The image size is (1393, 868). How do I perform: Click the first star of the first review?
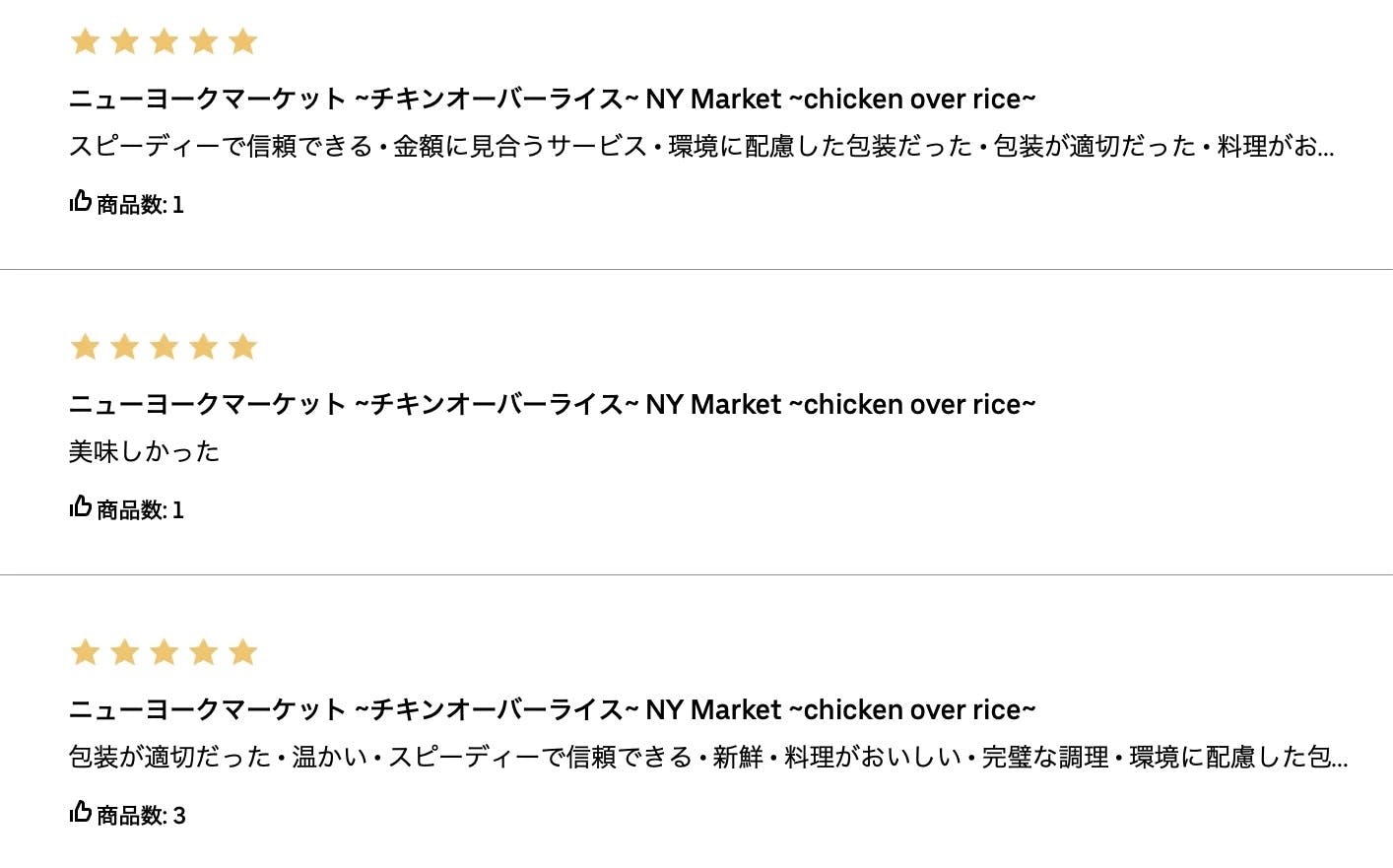pyautogui.click(x=86, y=41)
